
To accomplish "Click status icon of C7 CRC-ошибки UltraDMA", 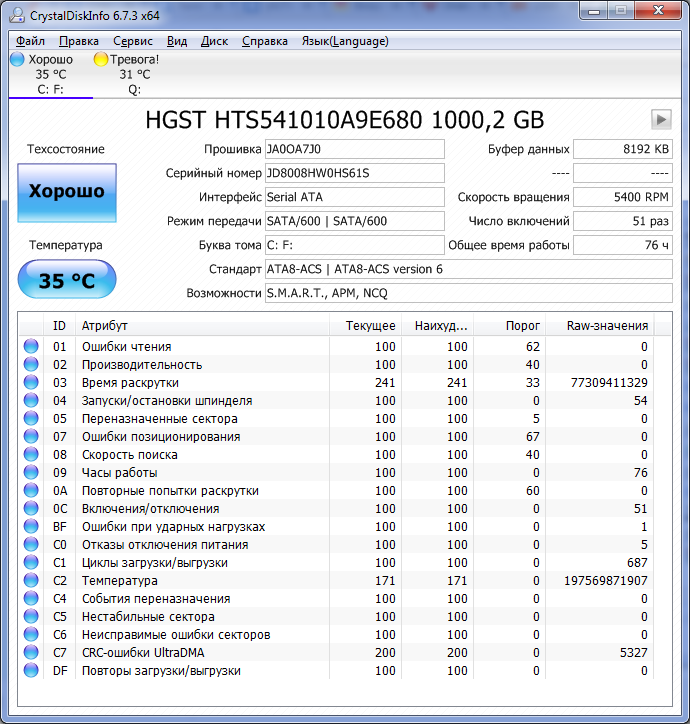I will (x=31, y=653).
